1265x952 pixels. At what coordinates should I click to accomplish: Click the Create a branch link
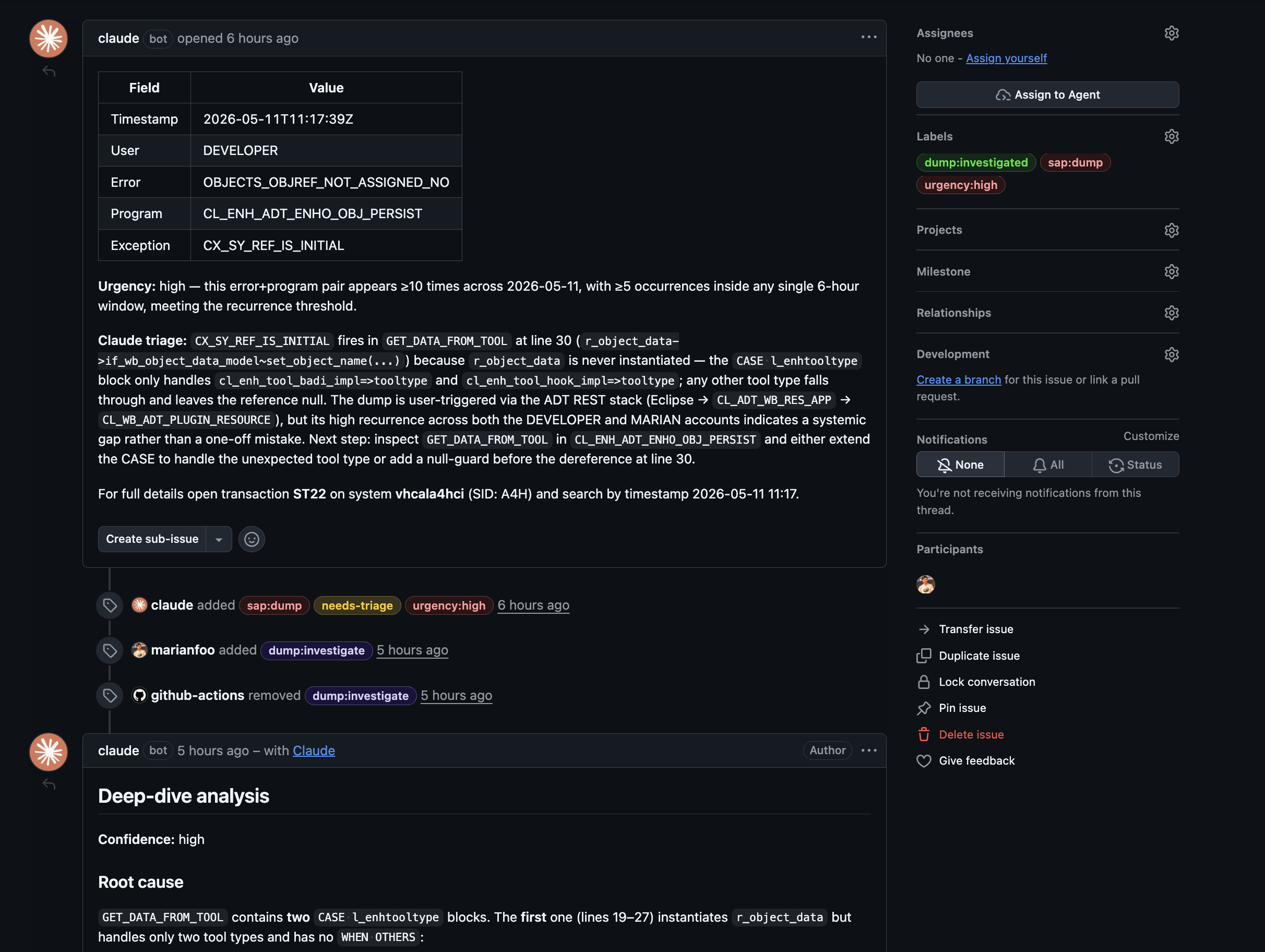(959, 379)
